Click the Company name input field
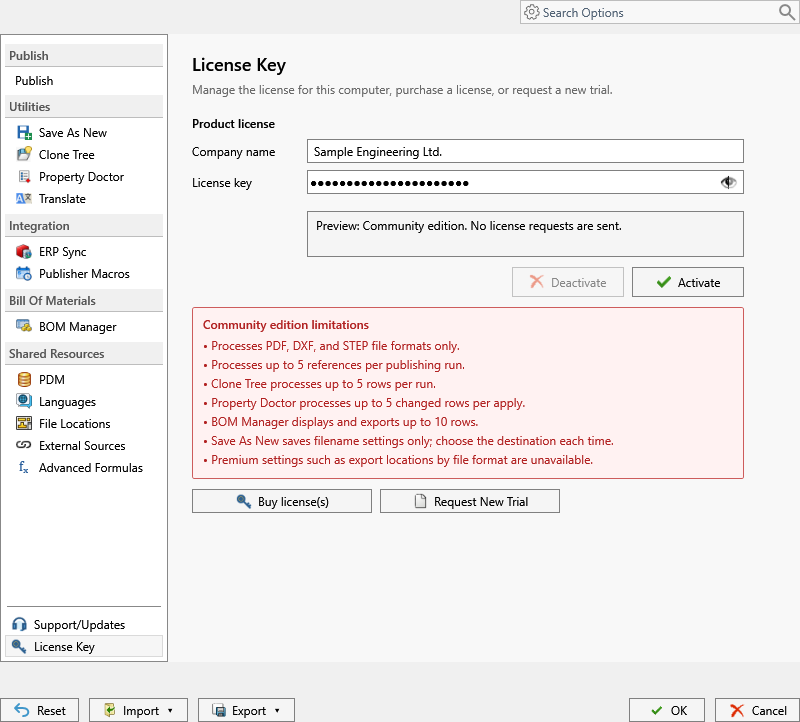Screen dimensions: 800x722 point(525,152)
